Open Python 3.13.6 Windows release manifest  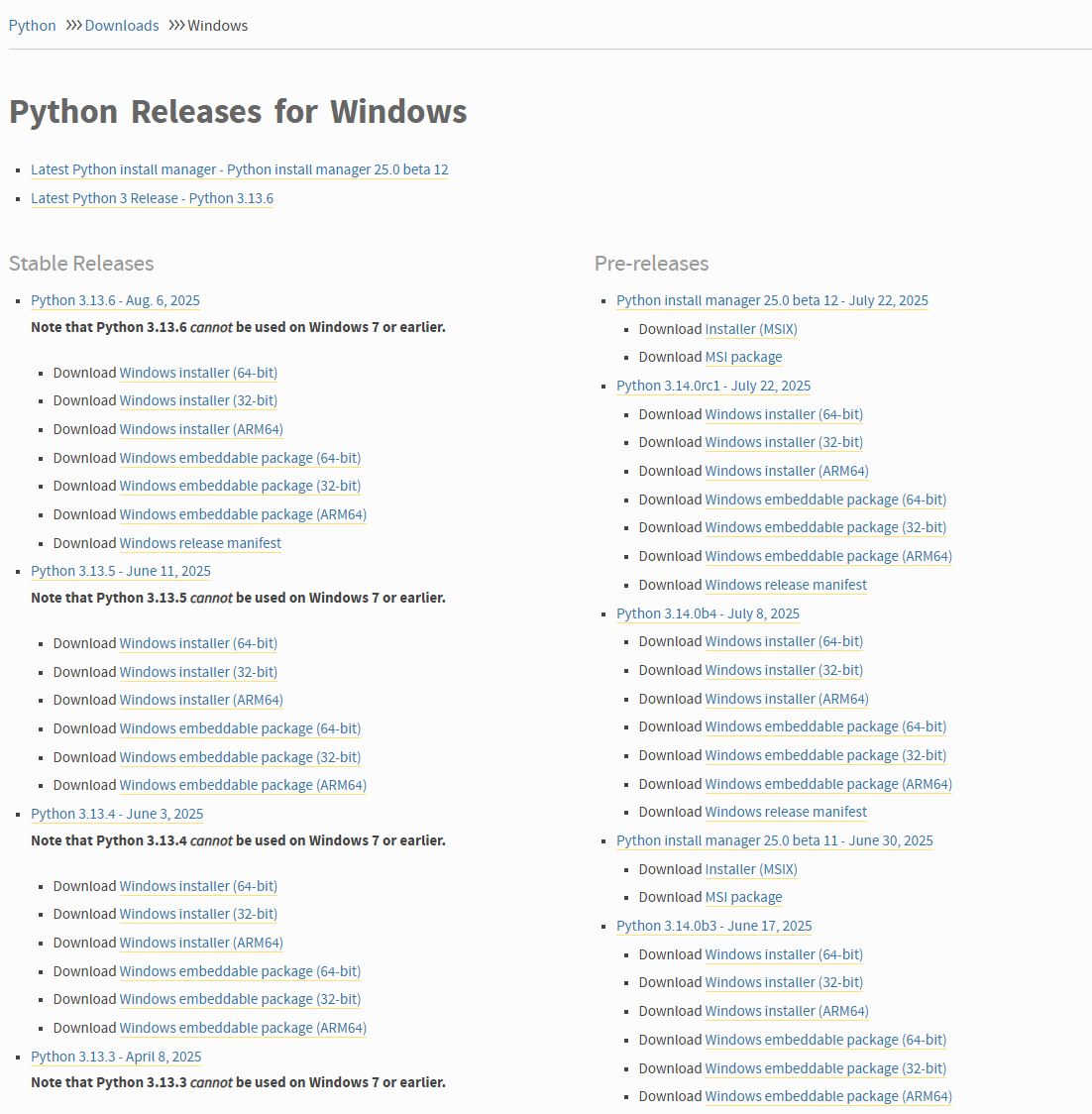[200, 543]
